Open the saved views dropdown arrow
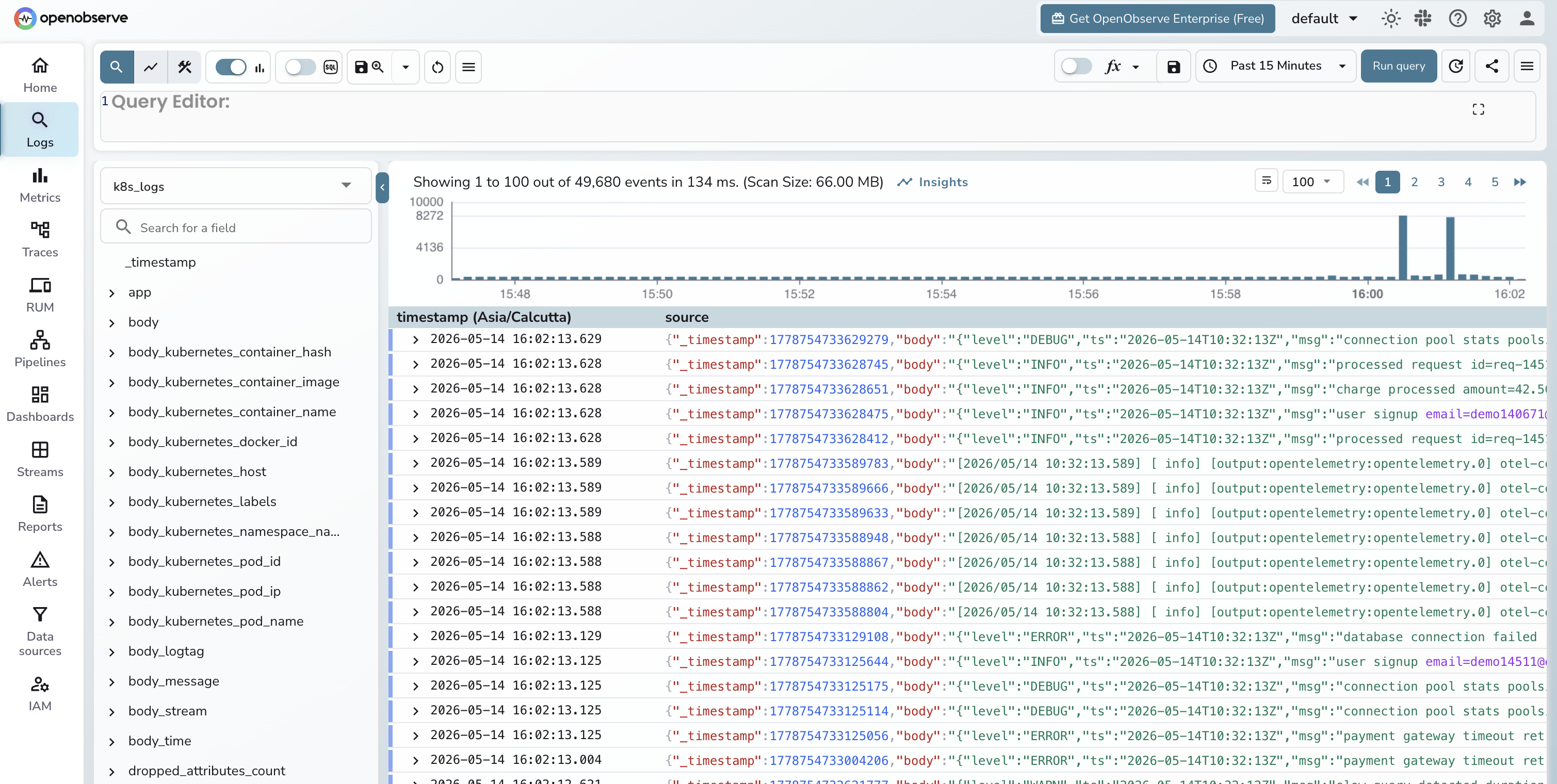 406,67
